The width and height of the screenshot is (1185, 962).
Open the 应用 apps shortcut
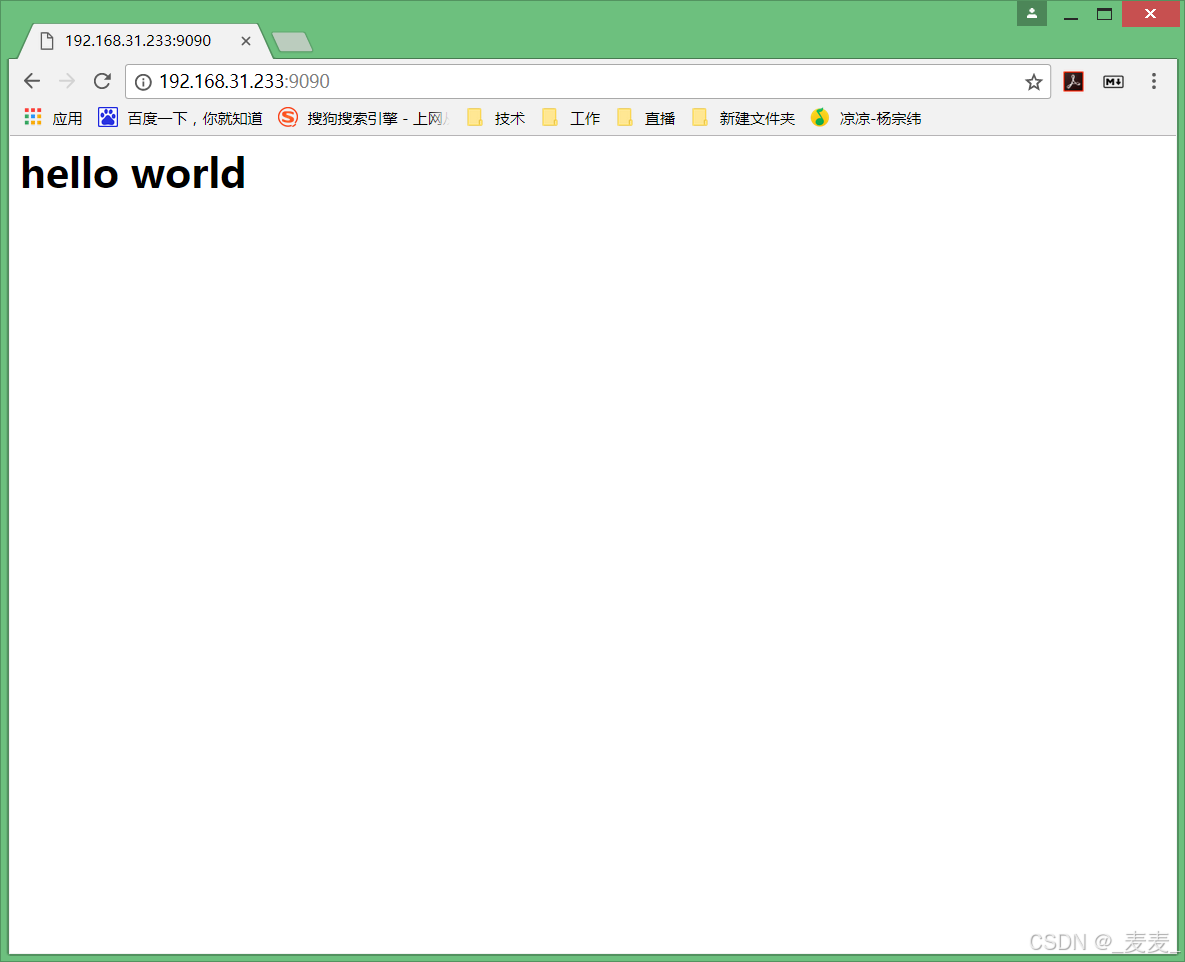(53, 118)
